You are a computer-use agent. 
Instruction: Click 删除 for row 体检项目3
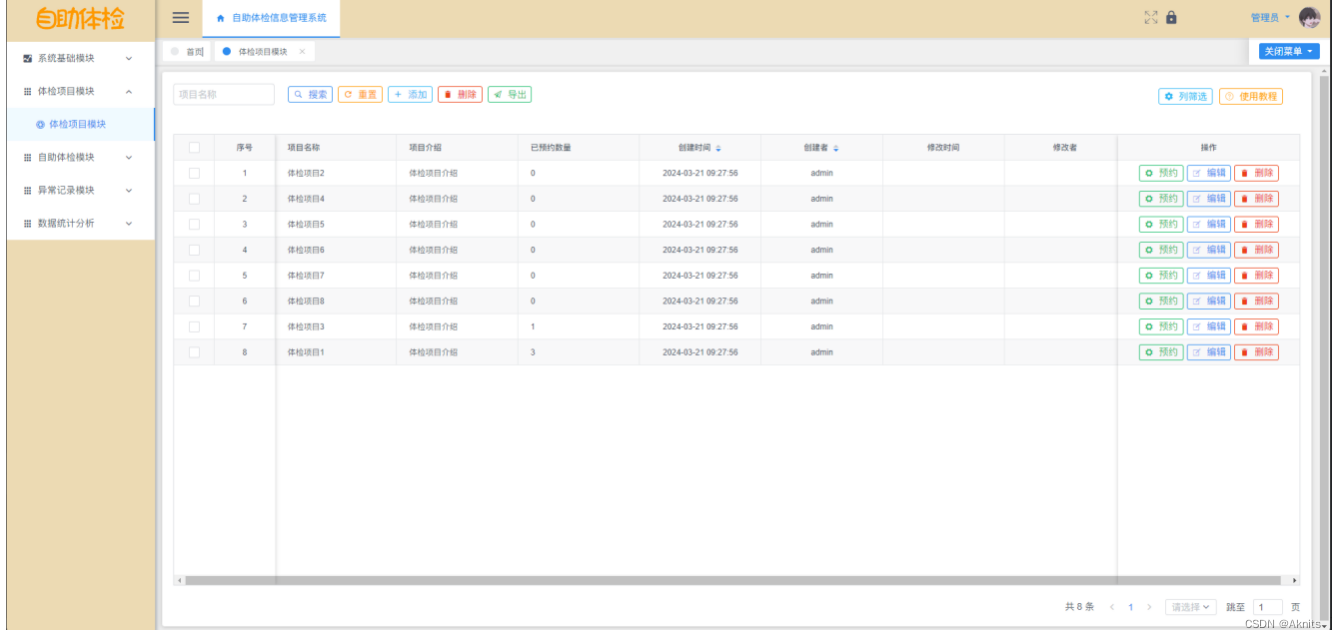point(1257,326)
